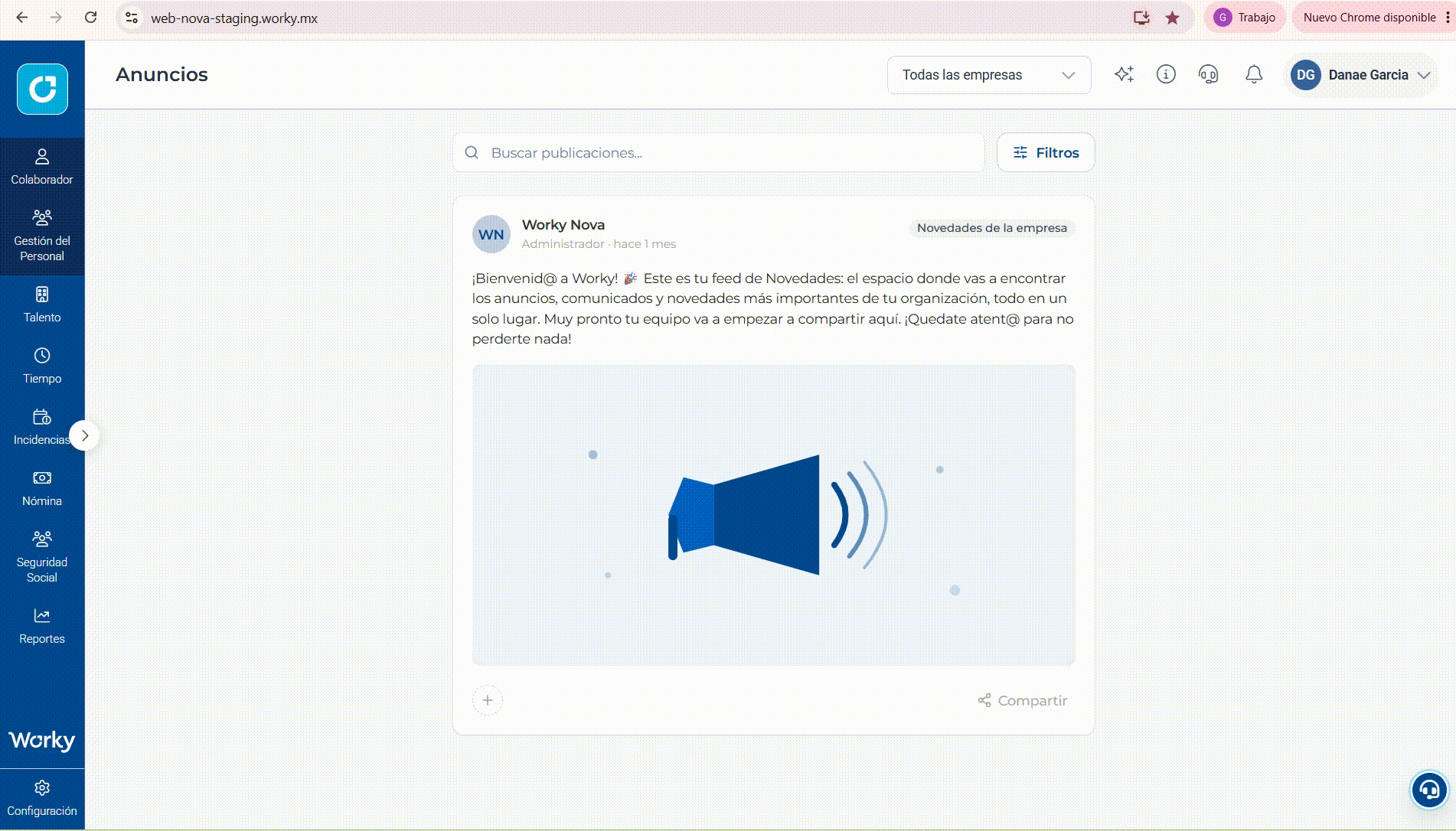This screenshot has height=831, width=1456.
Task: Open the Reportes section
Action: (42, 627)
